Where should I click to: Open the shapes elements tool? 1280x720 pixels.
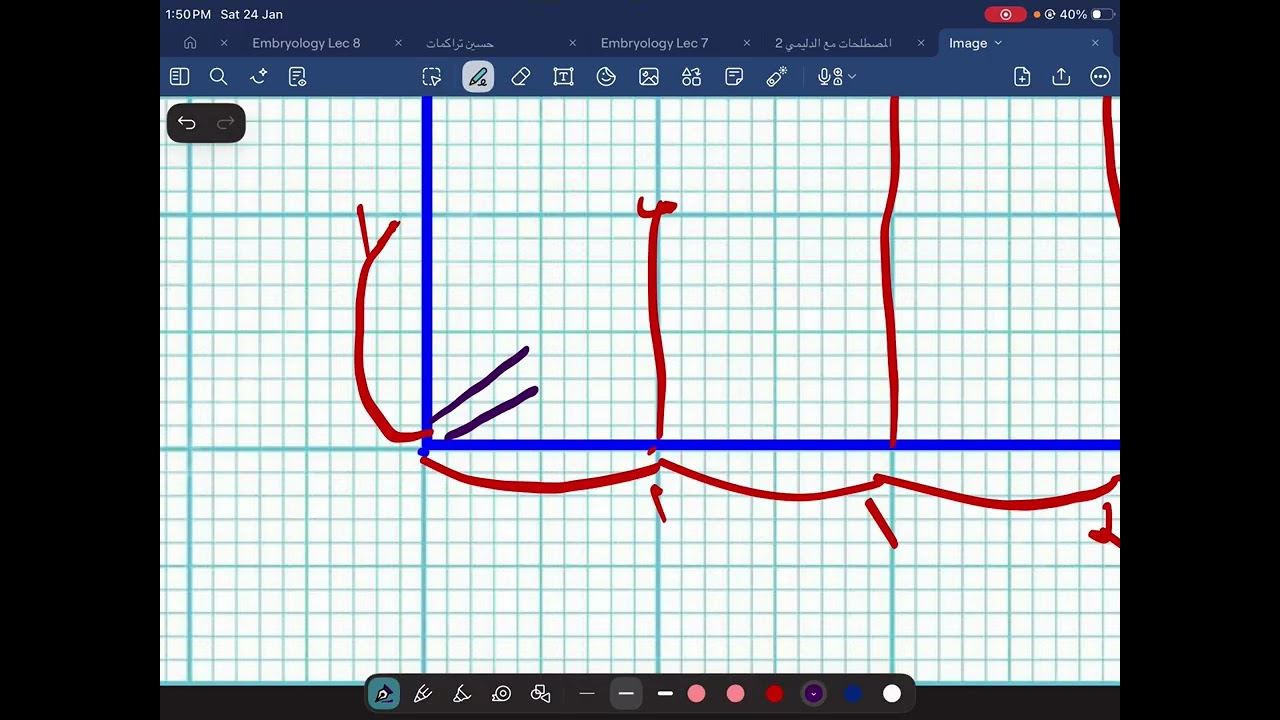pyautogui.click(x=691, y=77)
